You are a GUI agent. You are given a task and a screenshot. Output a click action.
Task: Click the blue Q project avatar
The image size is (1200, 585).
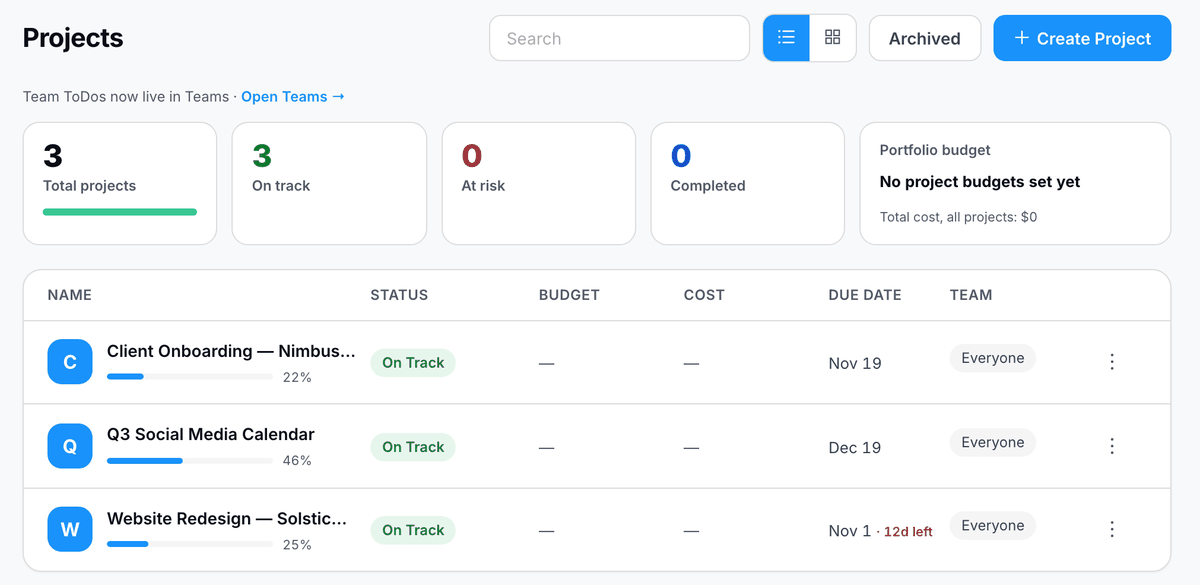point(70,446)
